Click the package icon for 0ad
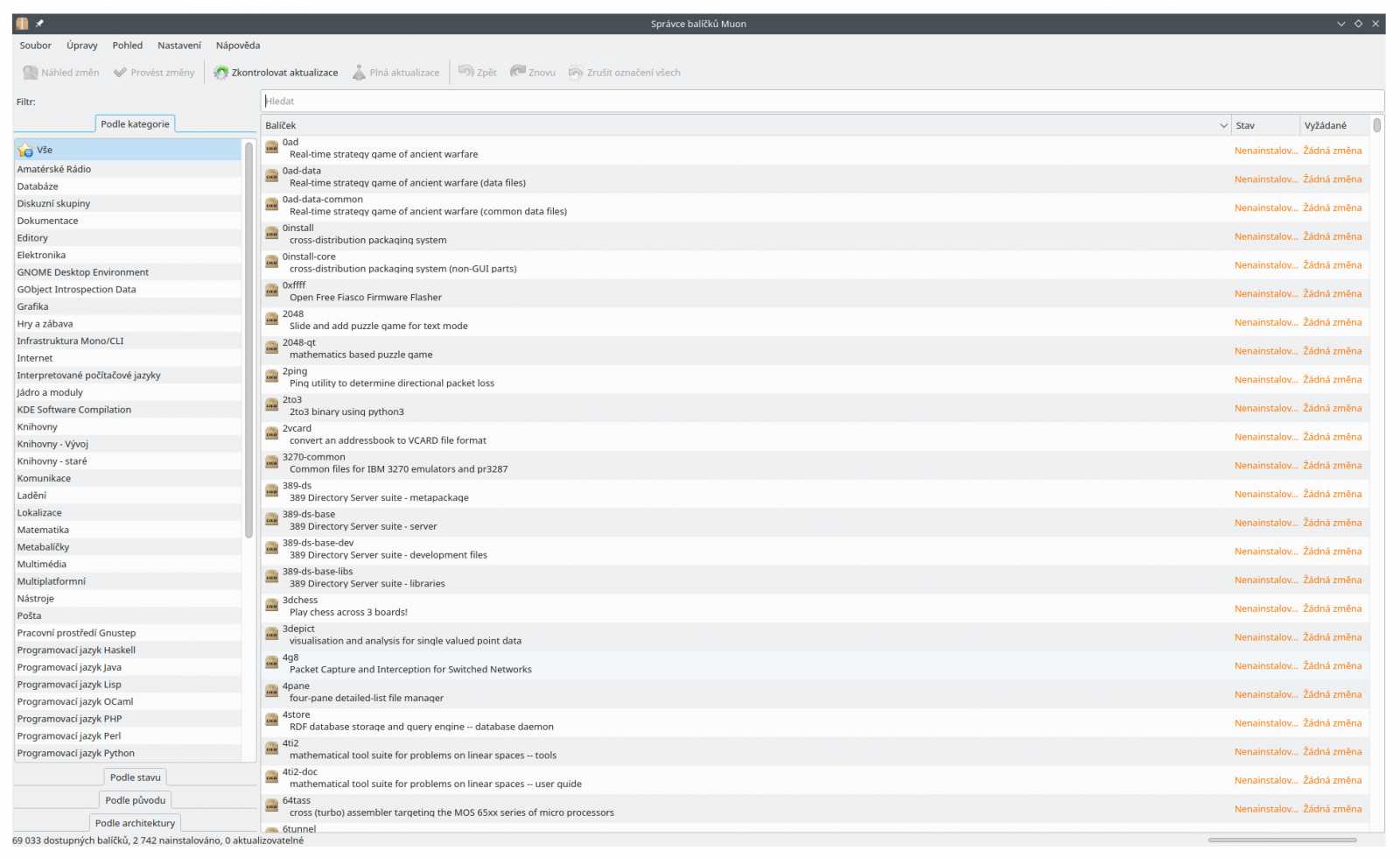 coord(272,147)
